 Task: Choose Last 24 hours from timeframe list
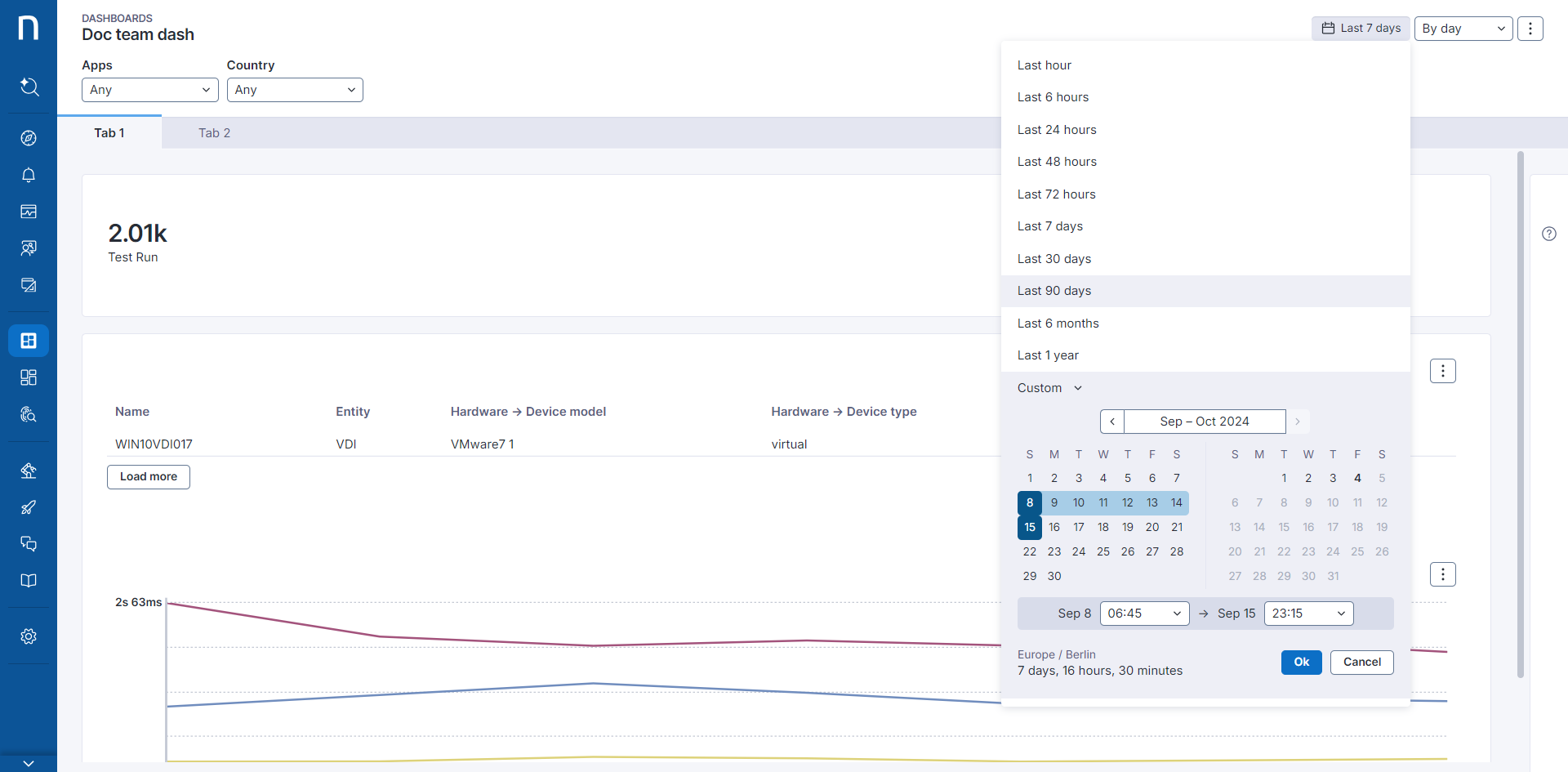[1057, 130]
